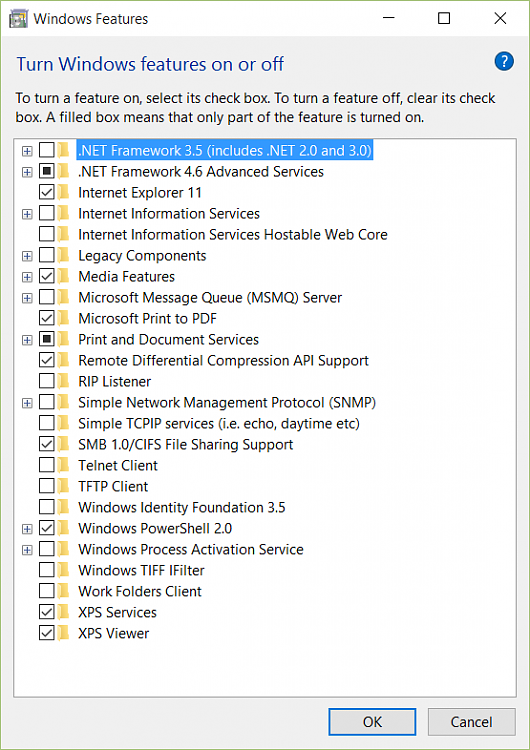Click the Windows Features title bar icon

(x=18, y=19)
